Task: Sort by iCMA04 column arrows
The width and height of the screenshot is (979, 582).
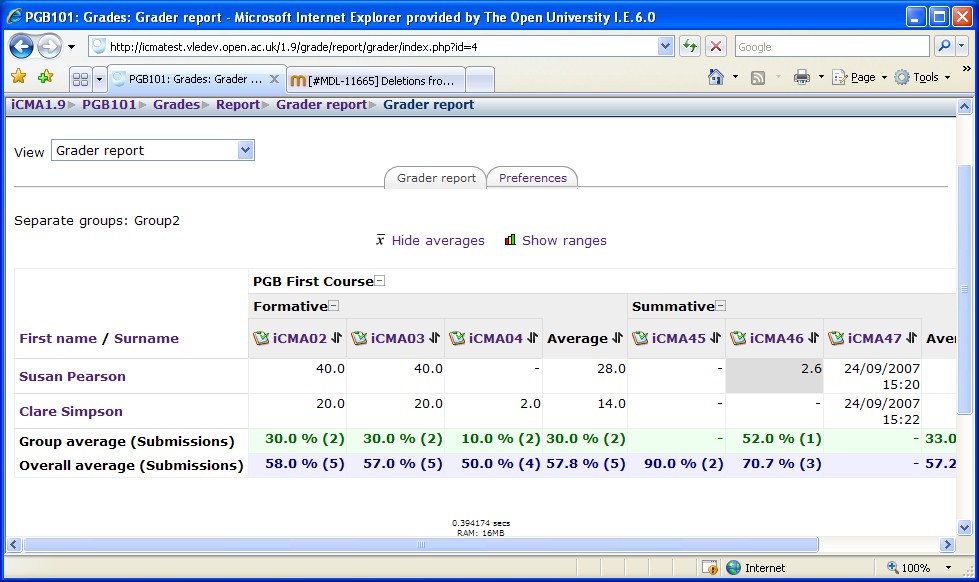Action: (533, 338)
